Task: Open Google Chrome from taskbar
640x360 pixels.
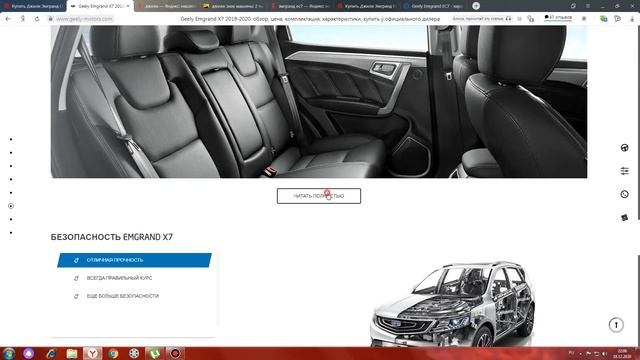Action: 113,353
